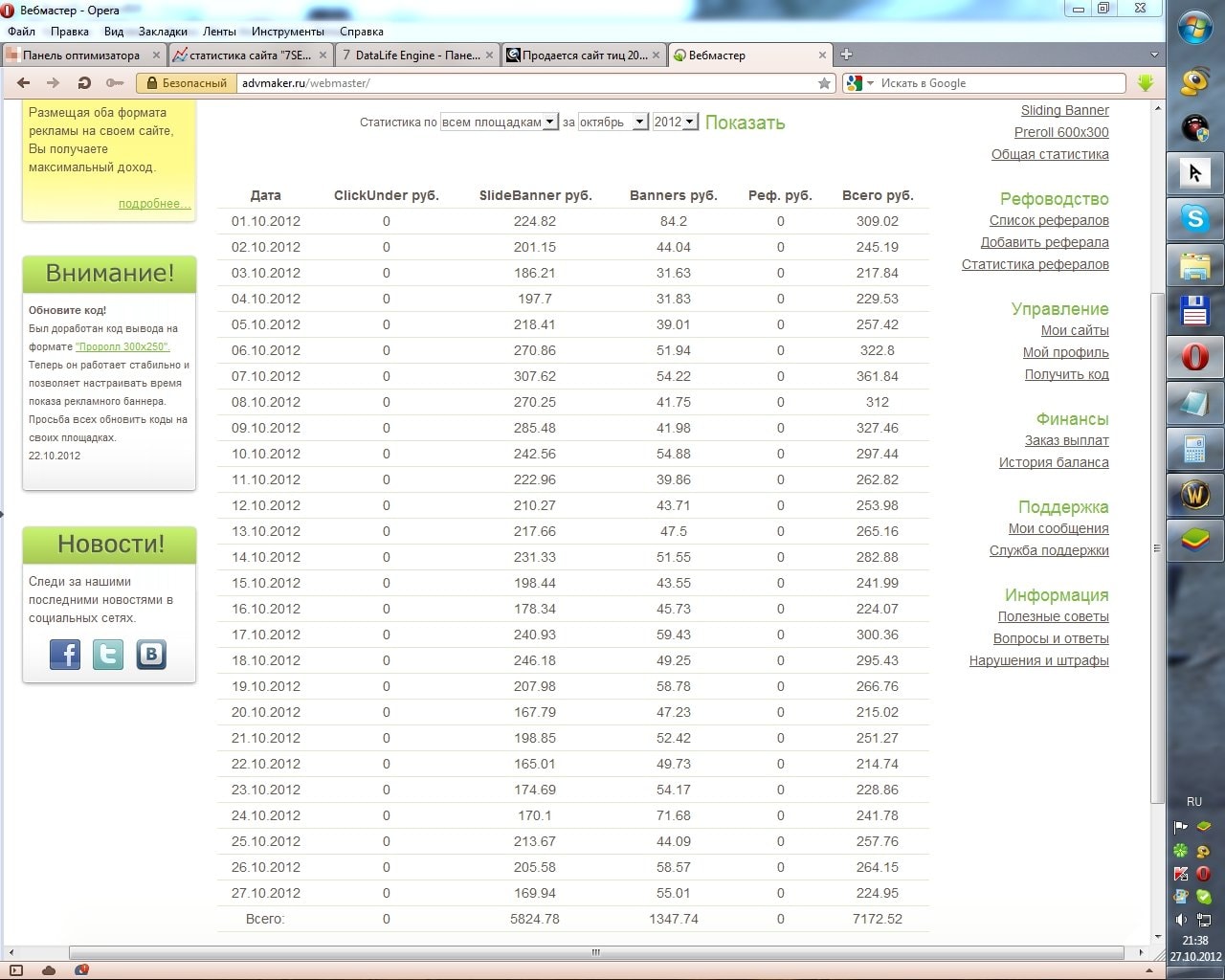Click the VKontakte social icon

point(151,654)
